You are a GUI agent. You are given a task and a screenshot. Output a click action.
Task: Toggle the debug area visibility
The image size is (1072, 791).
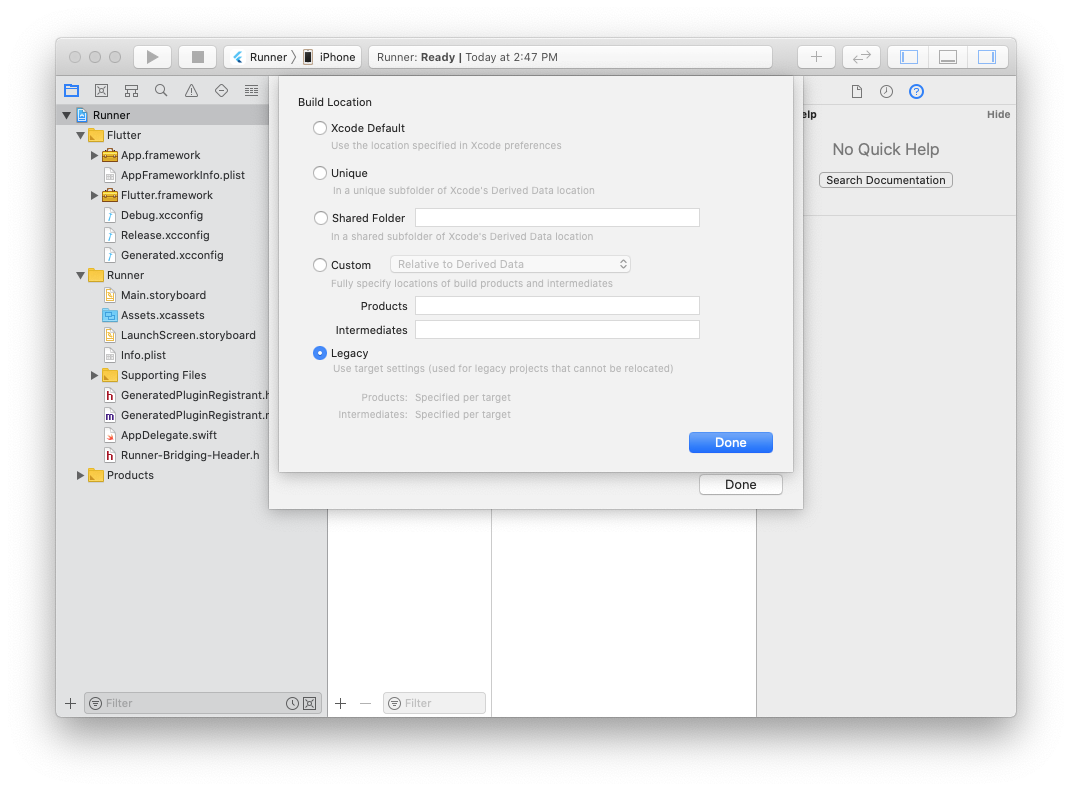[948, 57]
